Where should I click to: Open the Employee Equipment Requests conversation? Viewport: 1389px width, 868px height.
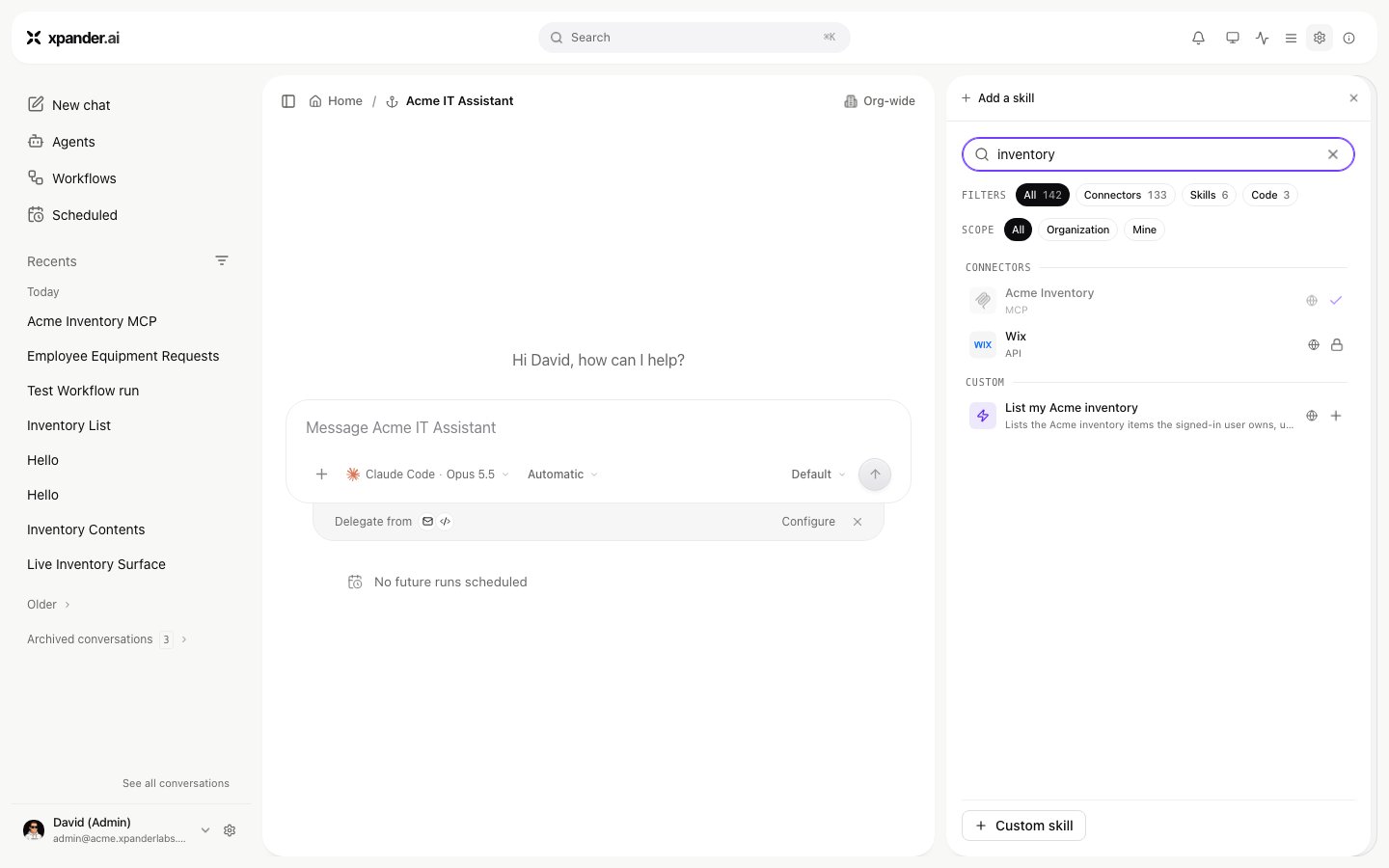123,356
